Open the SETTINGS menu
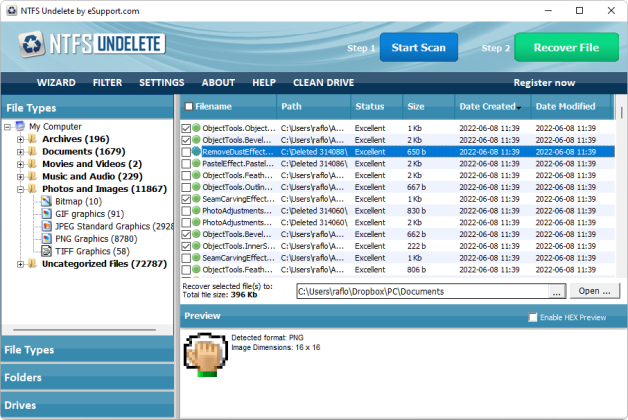628x420 pixels. [x=161, y=82]
